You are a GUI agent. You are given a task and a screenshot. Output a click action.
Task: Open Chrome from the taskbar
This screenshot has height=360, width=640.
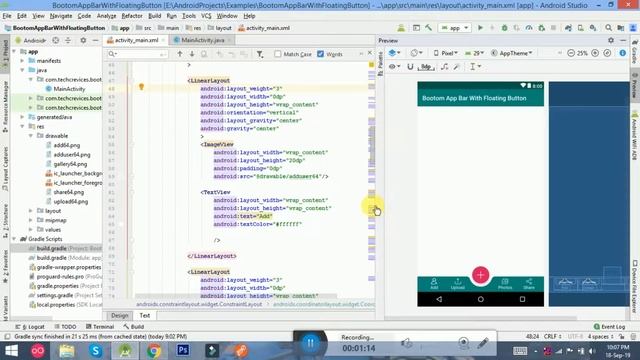tap(154, 351)
